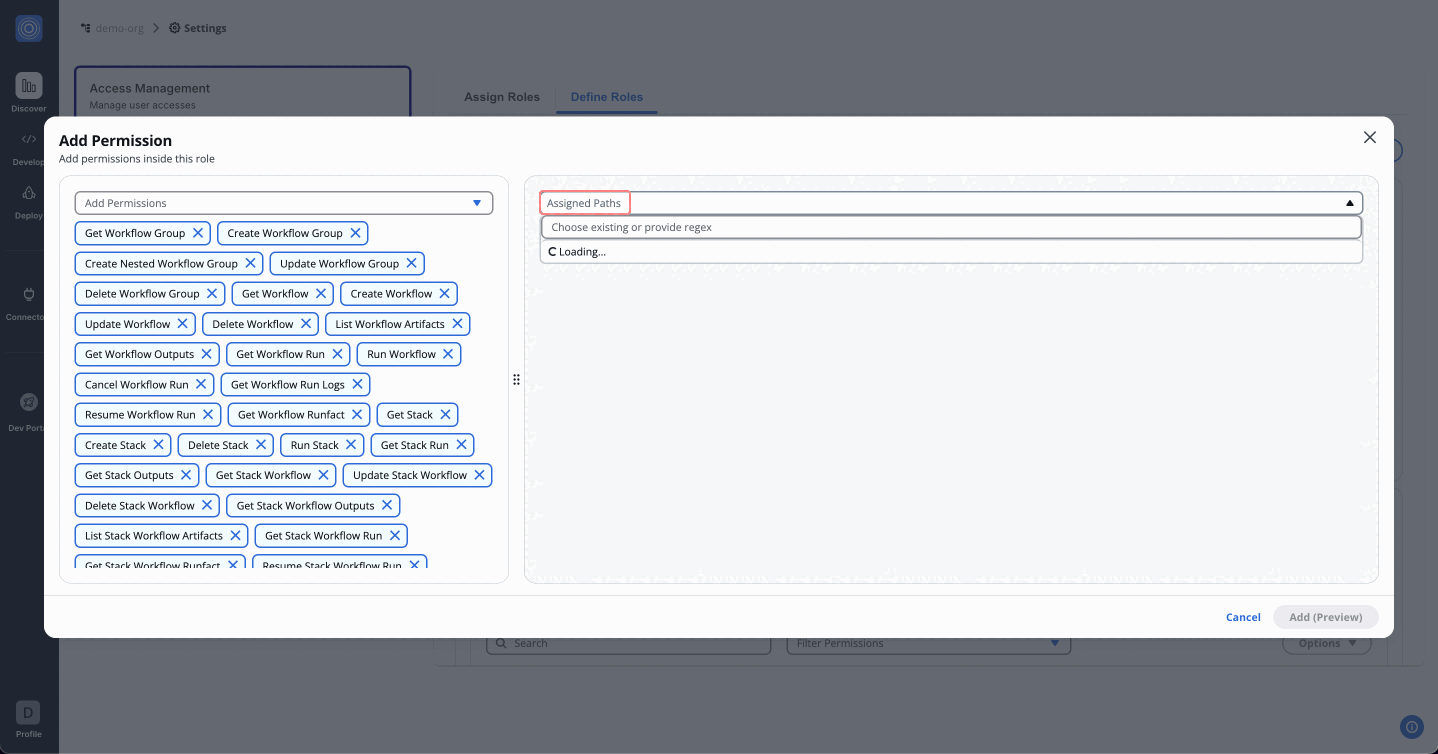Remove the Run Workflow permission tag
This screenshot has width=1438, height=754.
[x=448, y=354]
